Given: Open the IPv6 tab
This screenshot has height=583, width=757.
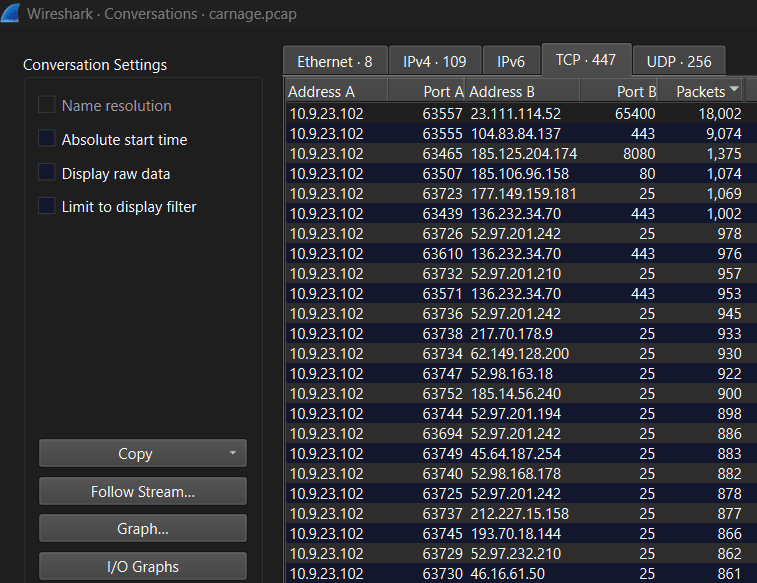Looking at the screenshot, I should [x=511, y=61].
